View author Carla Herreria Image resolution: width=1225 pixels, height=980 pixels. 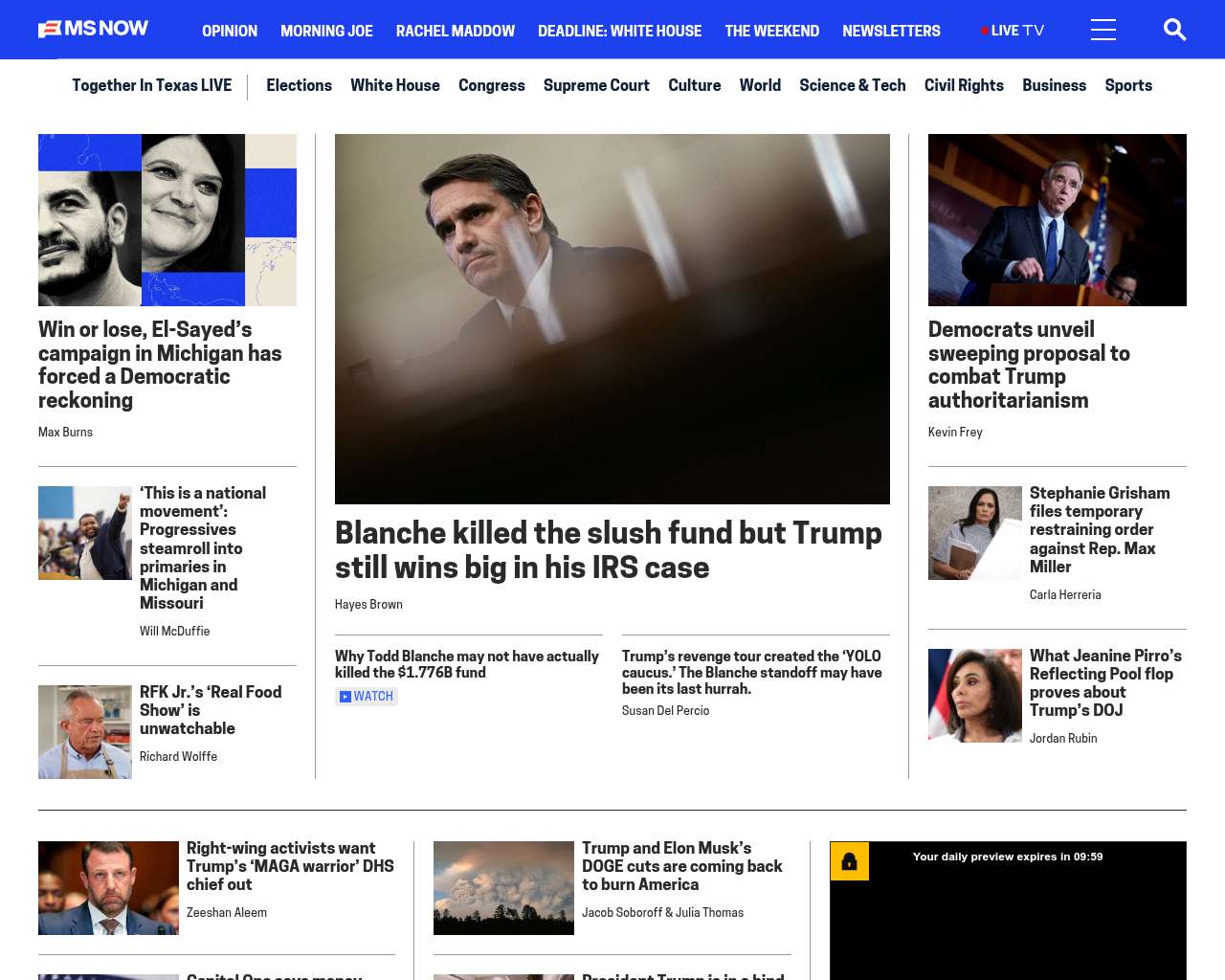point(1065,595)
